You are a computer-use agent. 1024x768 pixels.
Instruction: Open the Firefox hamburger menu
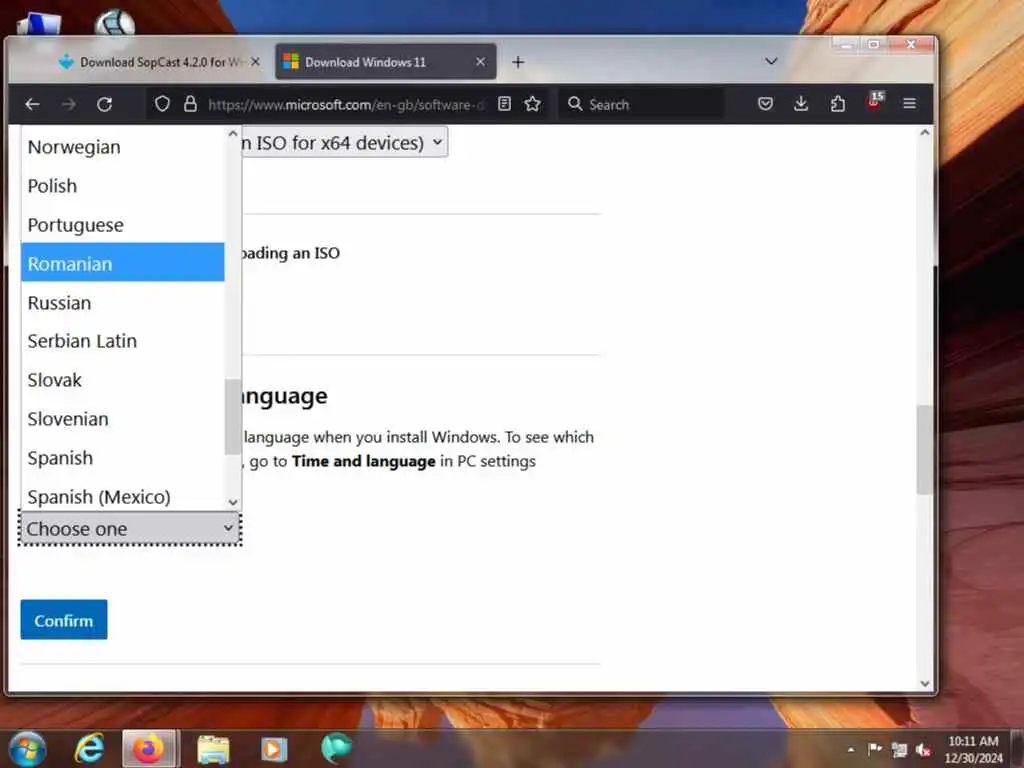click(909, 104)
